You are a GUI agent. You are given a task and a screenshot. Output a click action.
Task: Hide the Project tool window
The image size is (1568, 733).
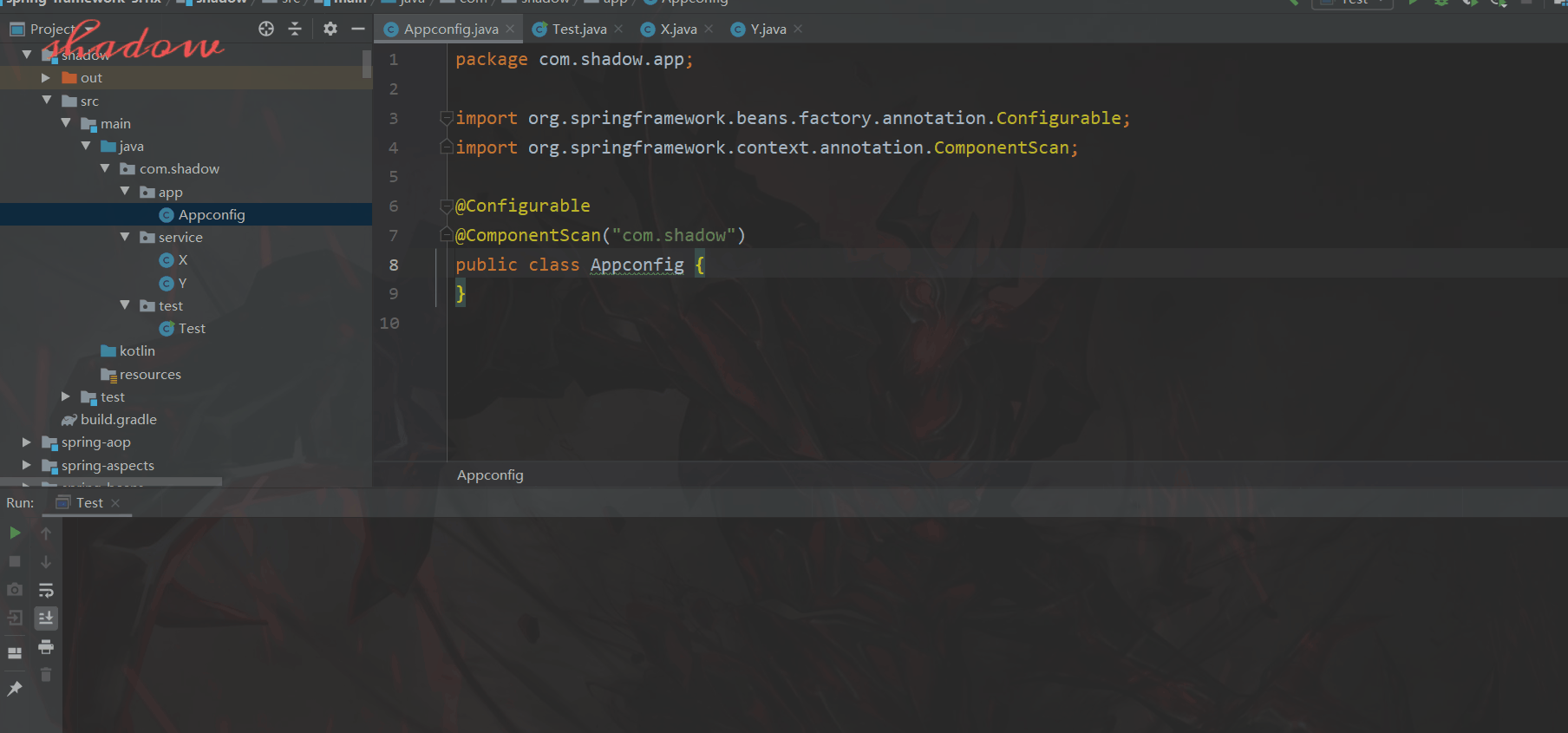click(358, 29)
